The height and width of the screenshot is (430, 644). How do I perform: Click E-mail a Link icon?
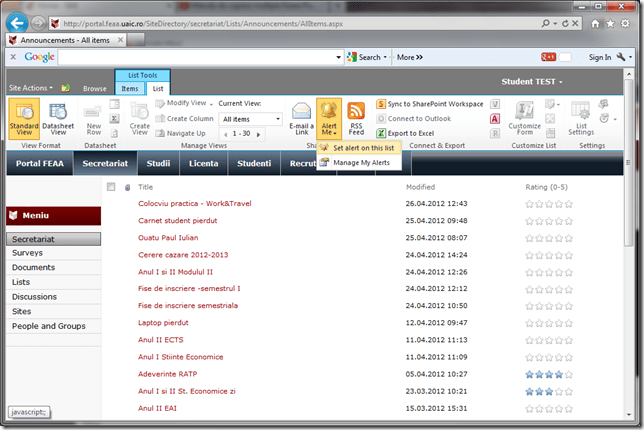[x=301, y=118]
